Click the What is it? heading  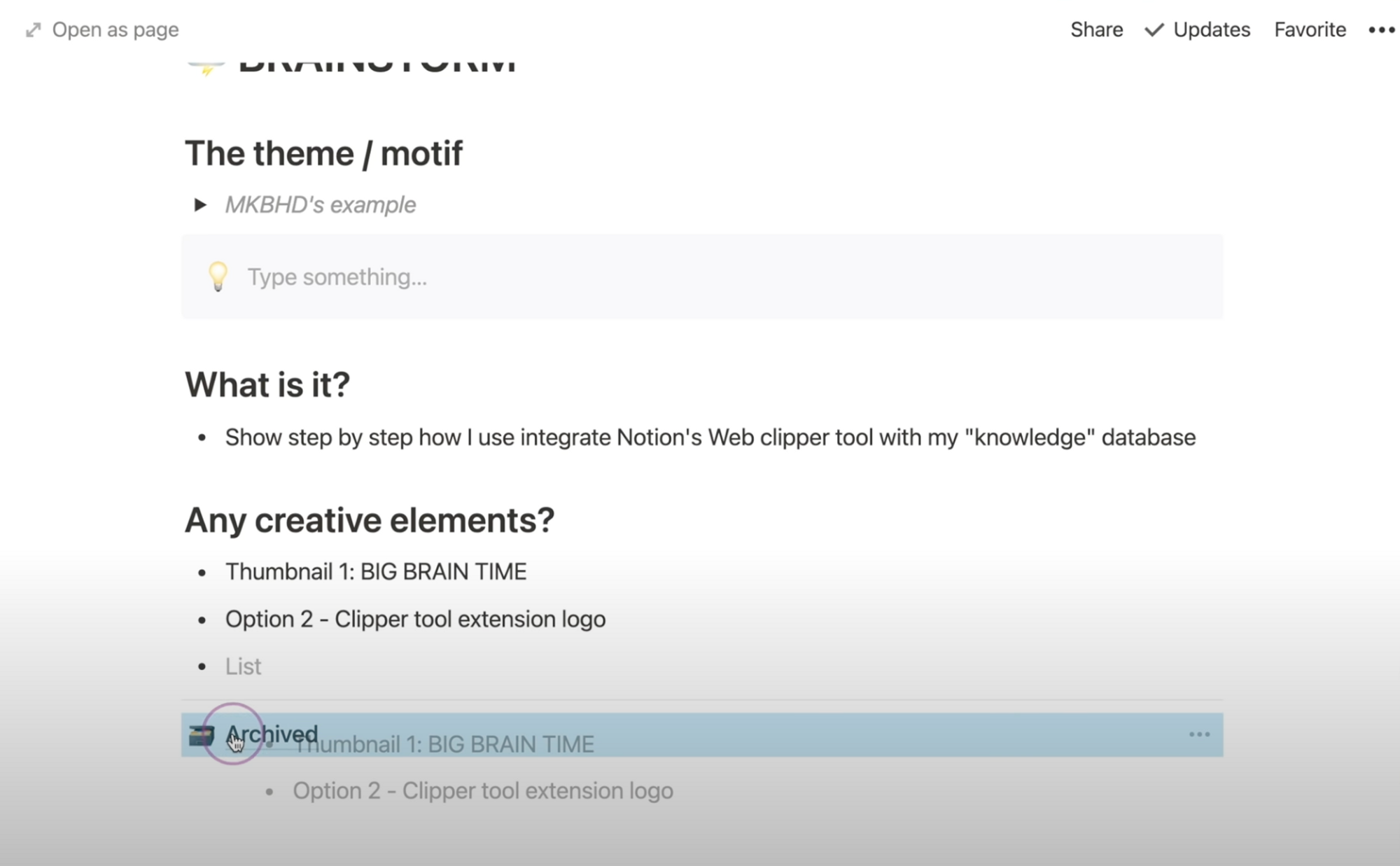point(267,384)
